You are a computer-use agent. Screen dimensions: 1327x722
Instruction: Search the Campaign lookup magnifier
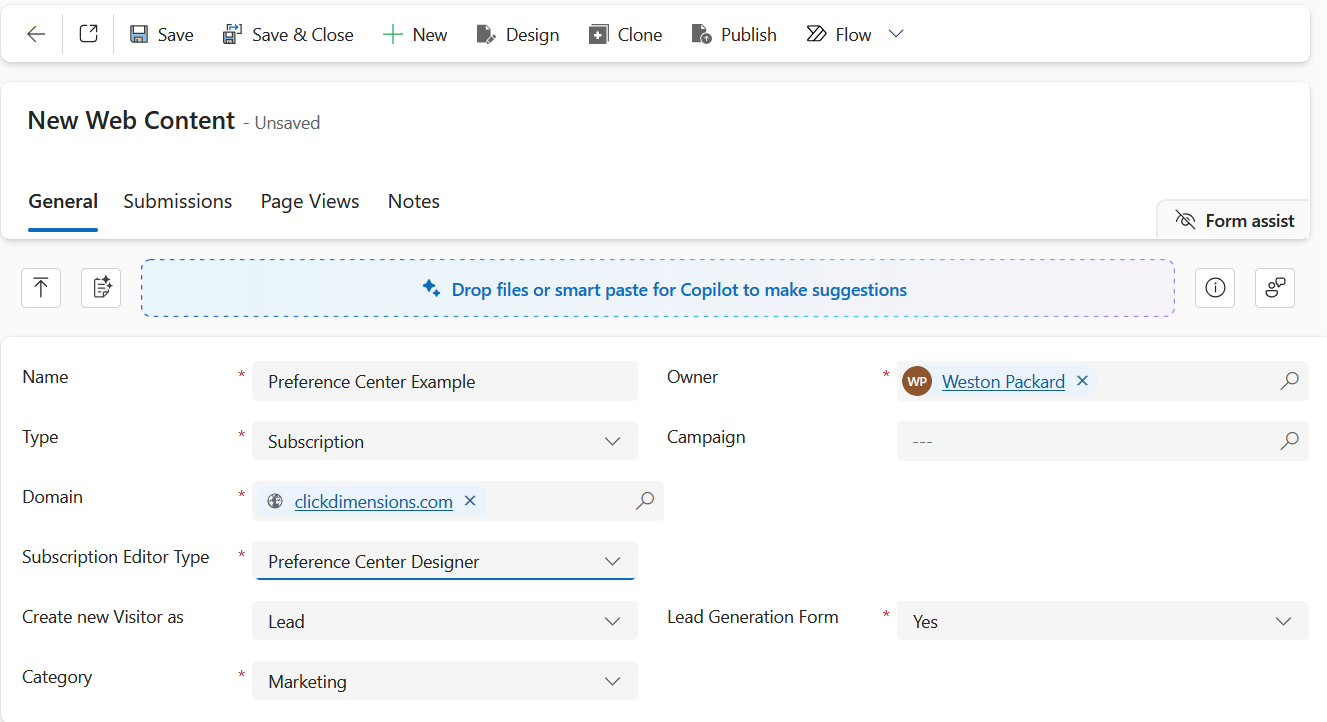coord(1290,441)
